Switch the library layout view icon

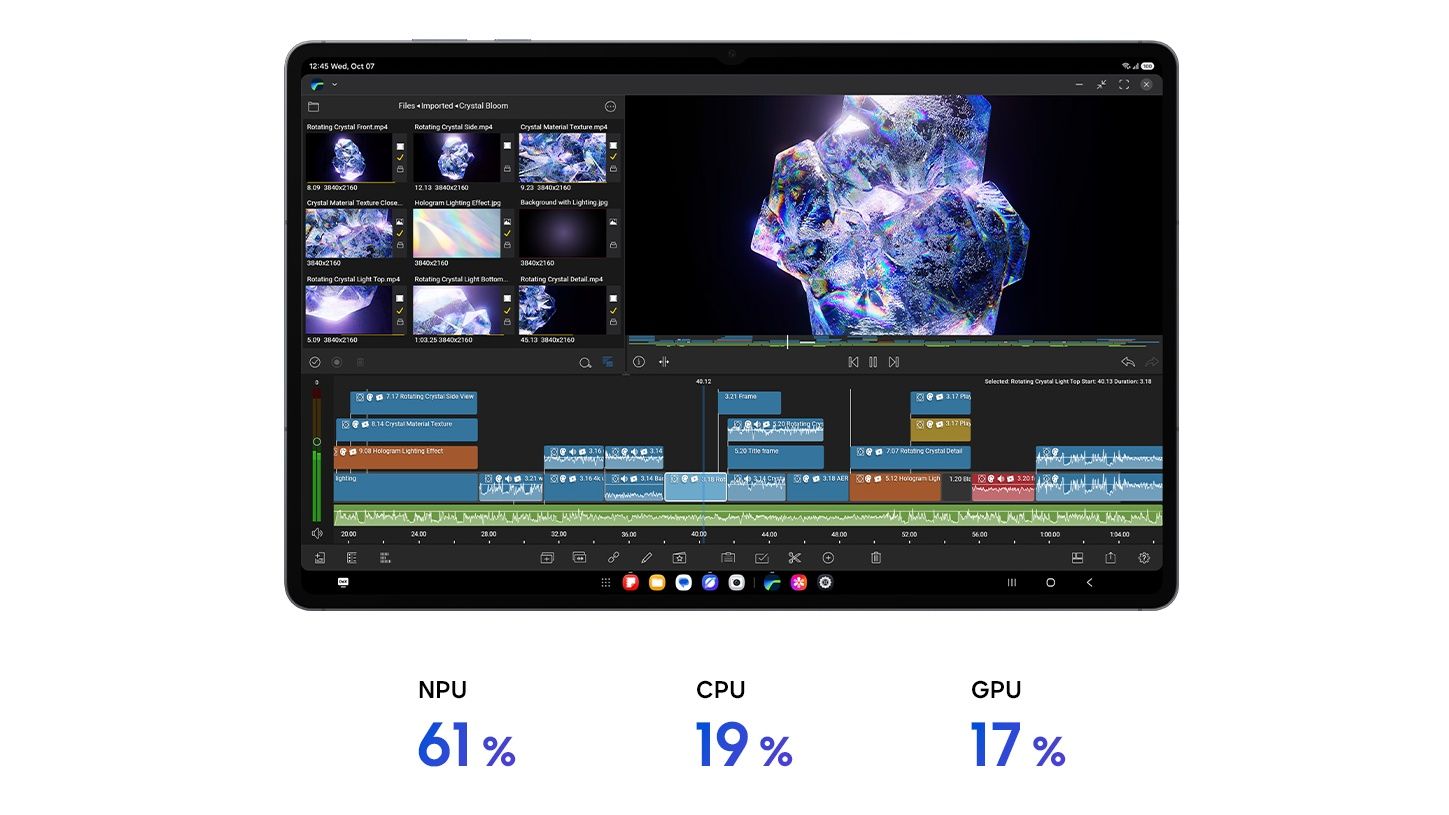pos(607,362)
